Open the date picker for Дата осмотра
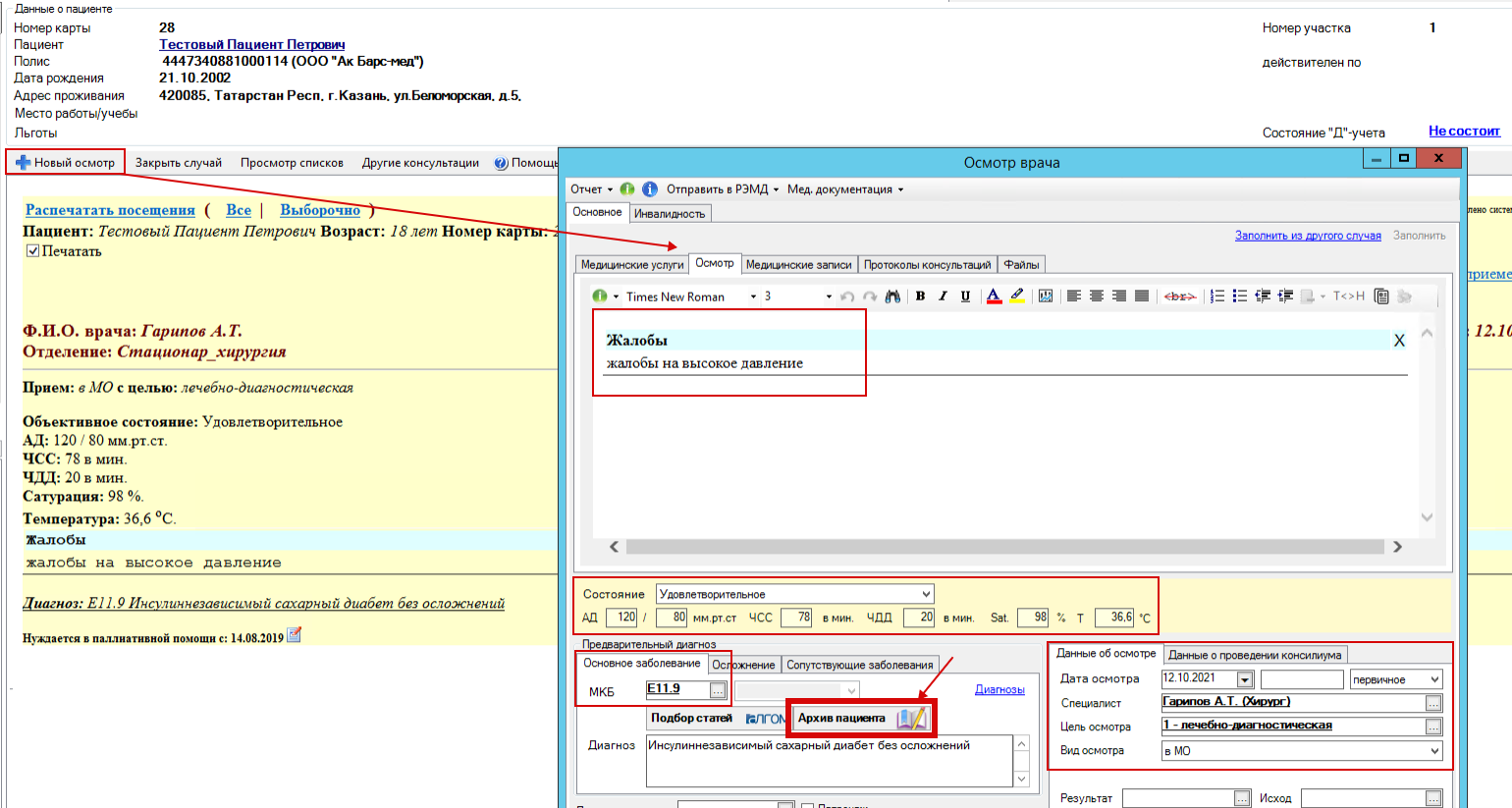 [1245, 679]
